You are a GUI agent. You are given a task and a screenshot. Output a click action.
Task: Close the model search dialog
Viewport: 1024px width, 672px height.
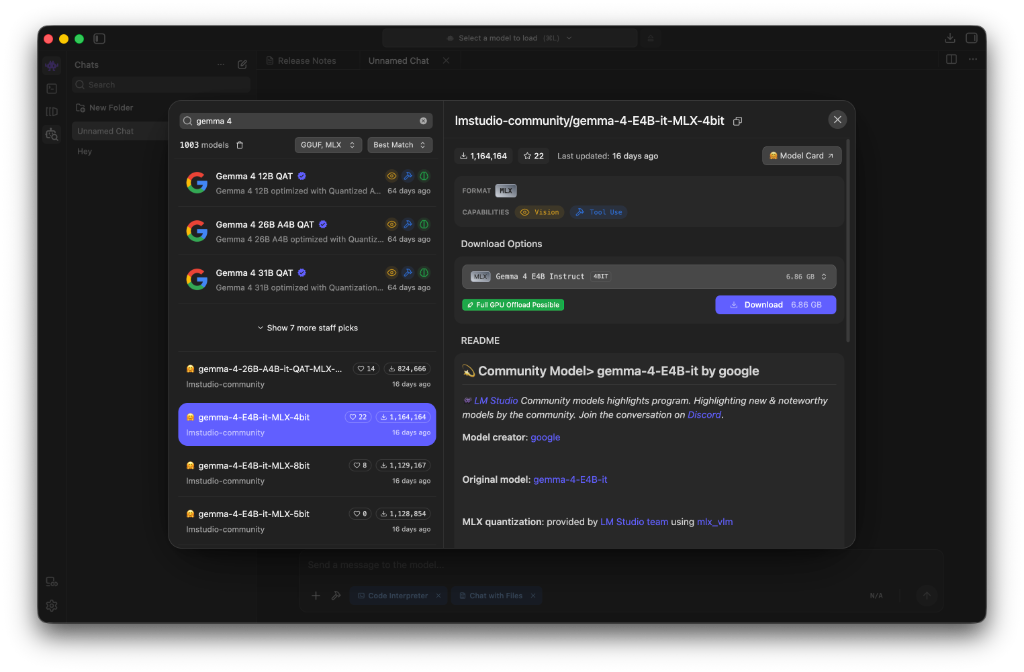tap(837, 120)
